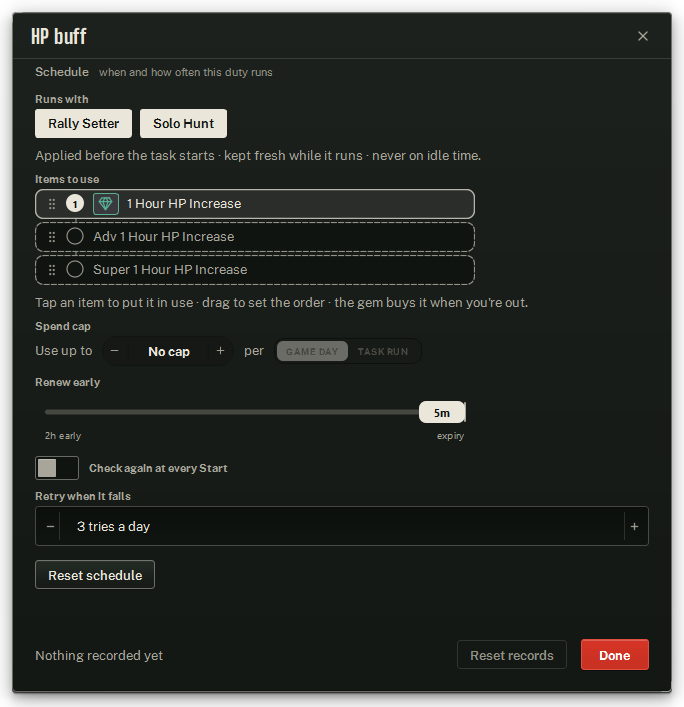Select the GAME DAY period option
Screen dimensions: 684x707
312,351
